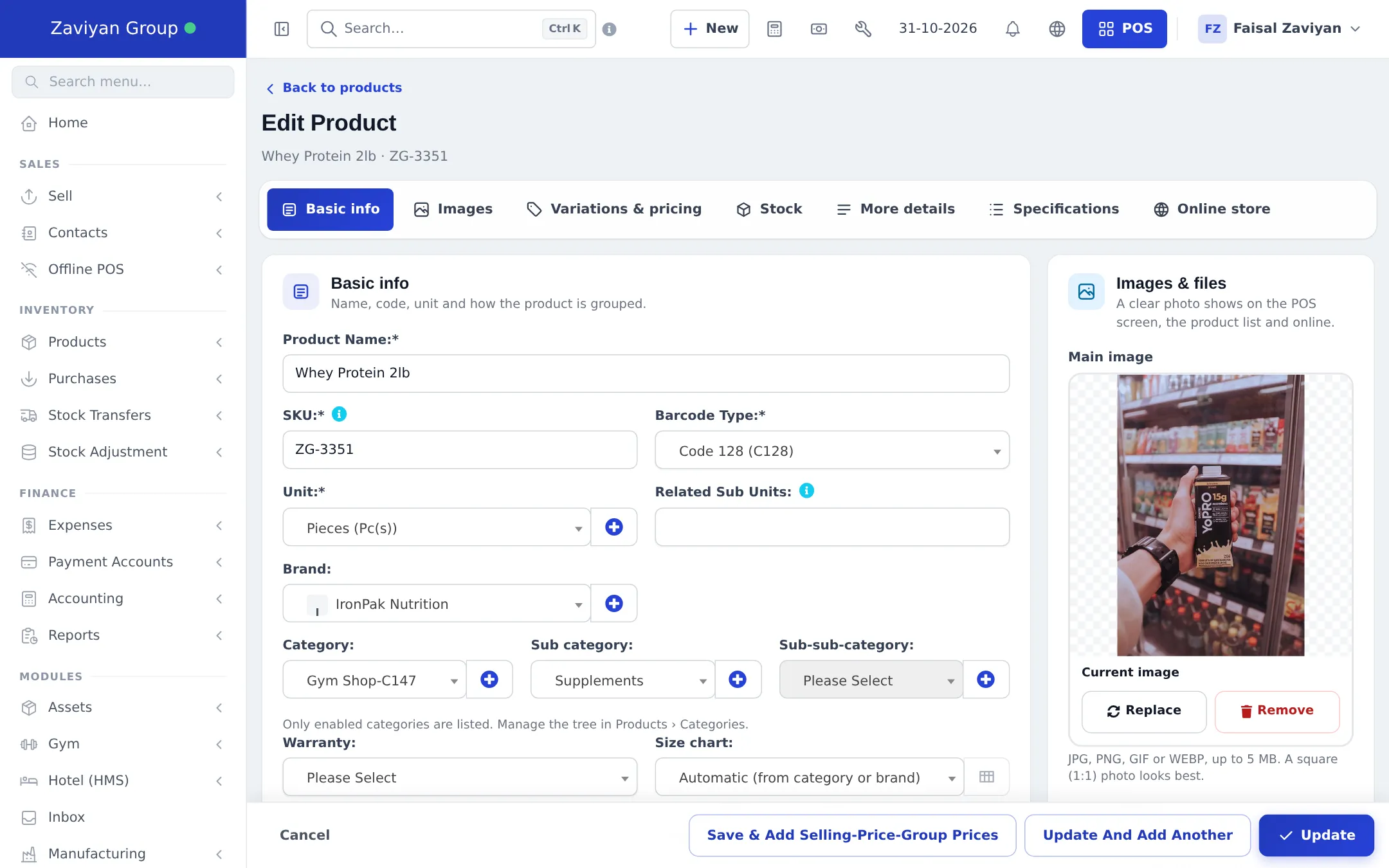Add a new sub-sub-category with plus button
1389x868 pixels.
986,680
